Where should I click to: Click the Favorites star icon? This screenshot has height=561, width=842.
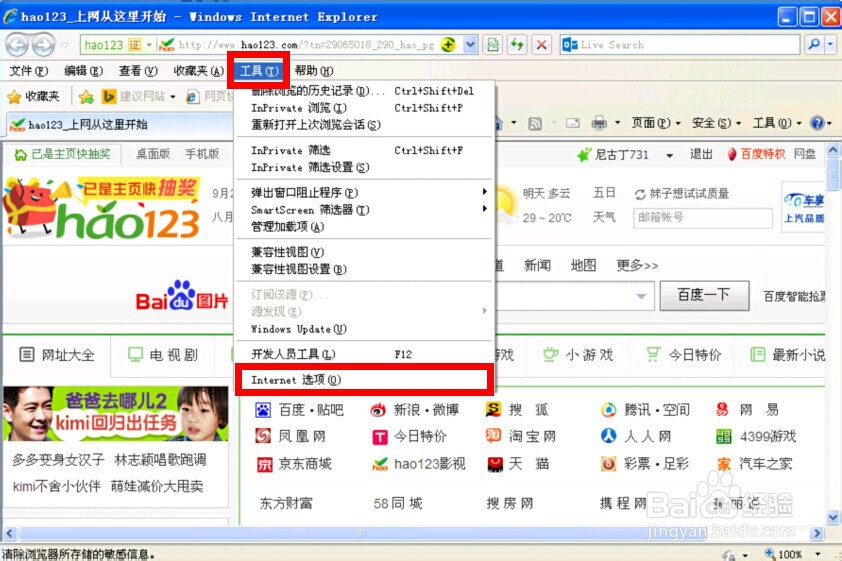point(14,97)
